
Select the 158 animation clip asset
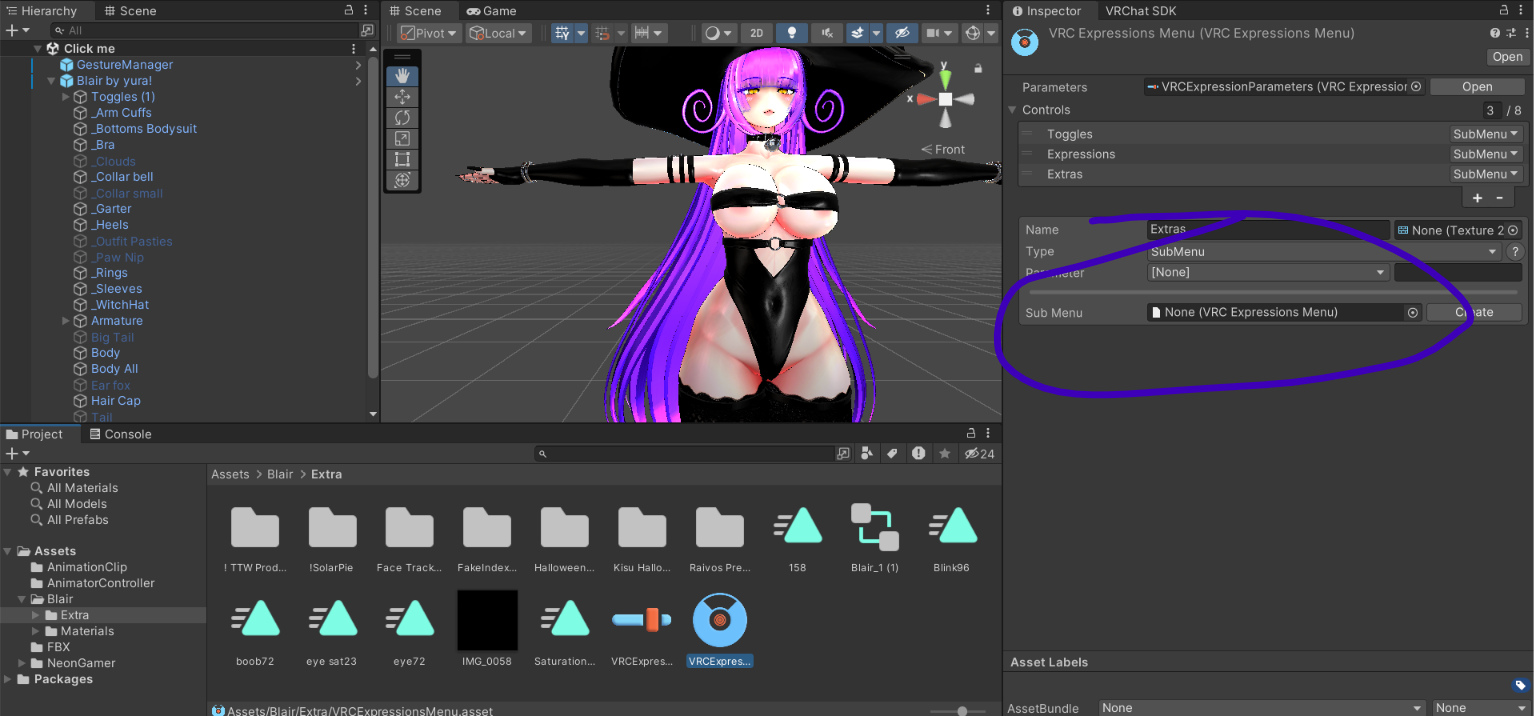(797, 539)
